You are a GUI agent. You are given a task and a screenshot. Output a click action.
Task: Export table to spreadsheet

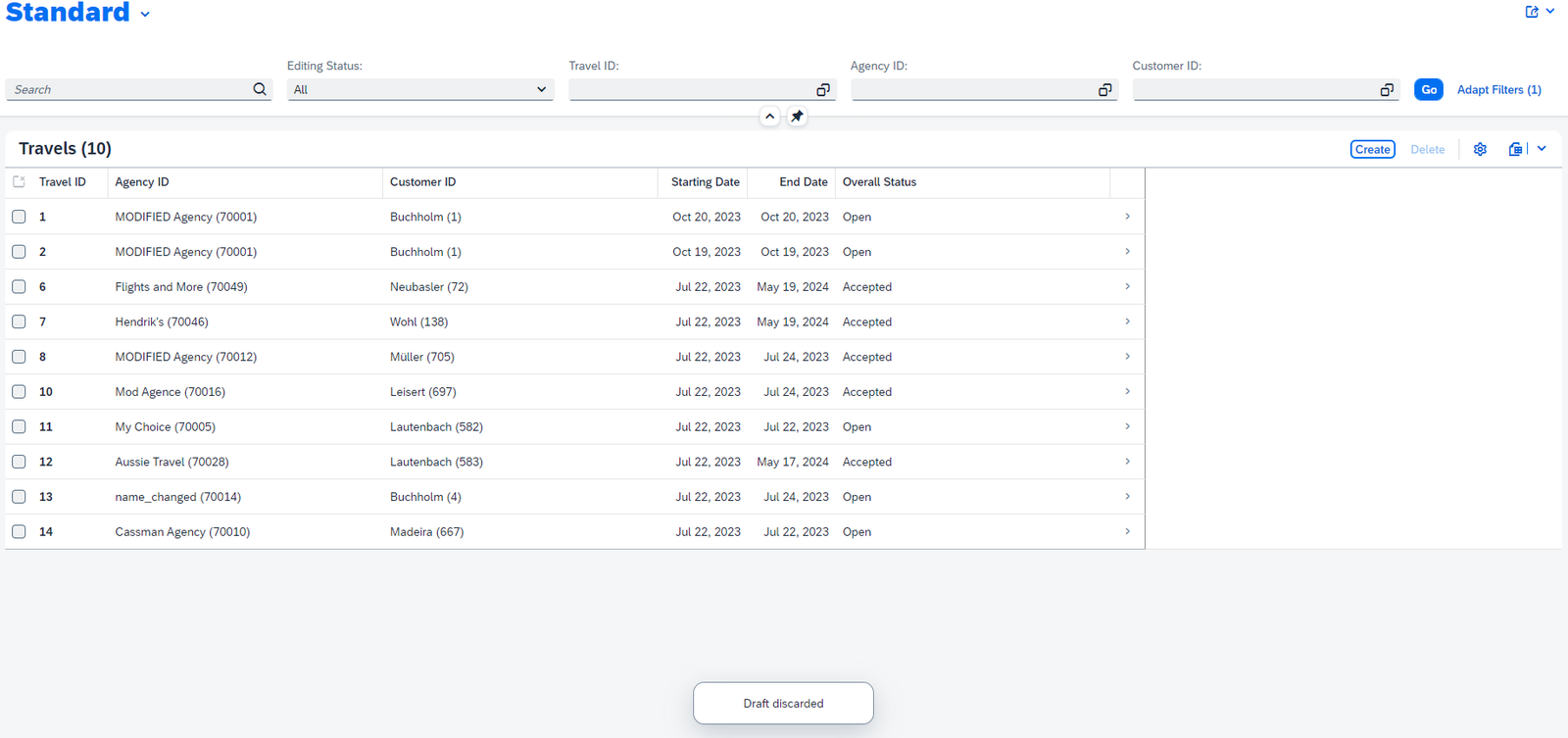click(x=1515, y=149)
